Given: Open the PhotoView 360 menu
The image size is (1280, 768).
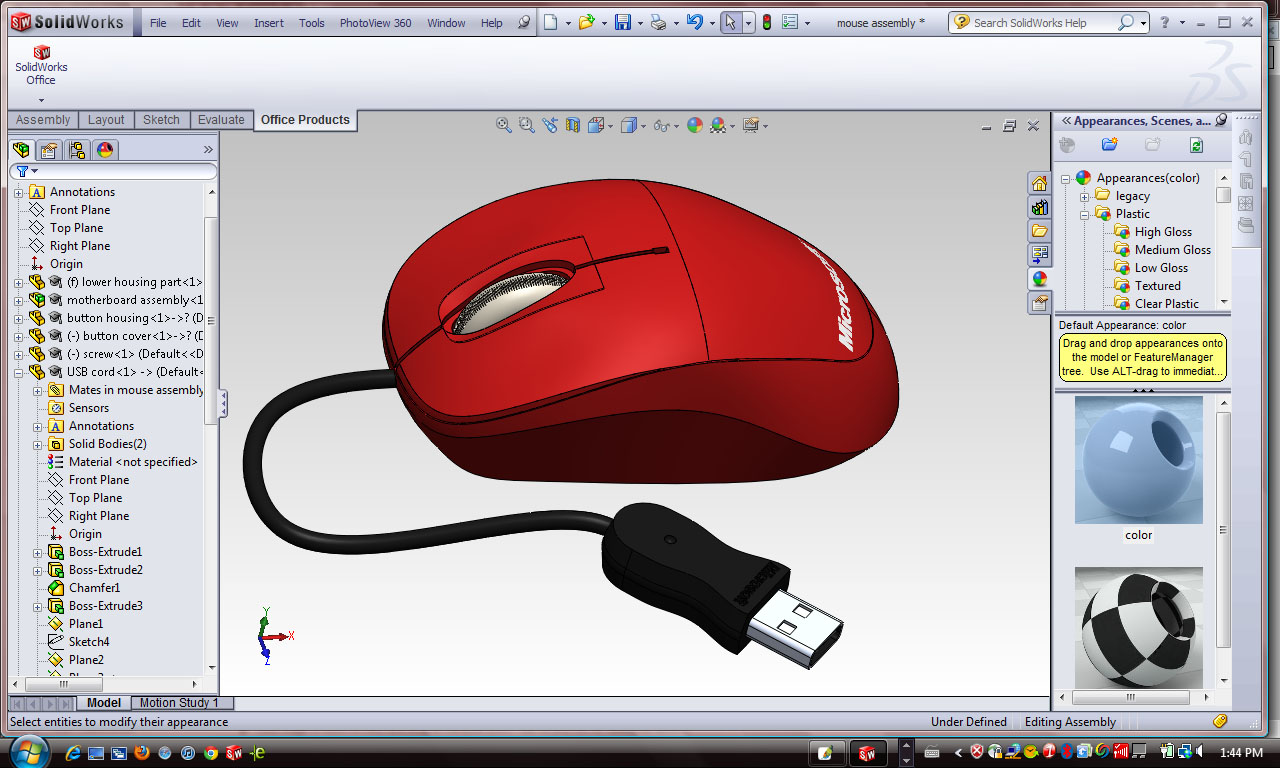Looking at the screenshot, I should (375, 23).
